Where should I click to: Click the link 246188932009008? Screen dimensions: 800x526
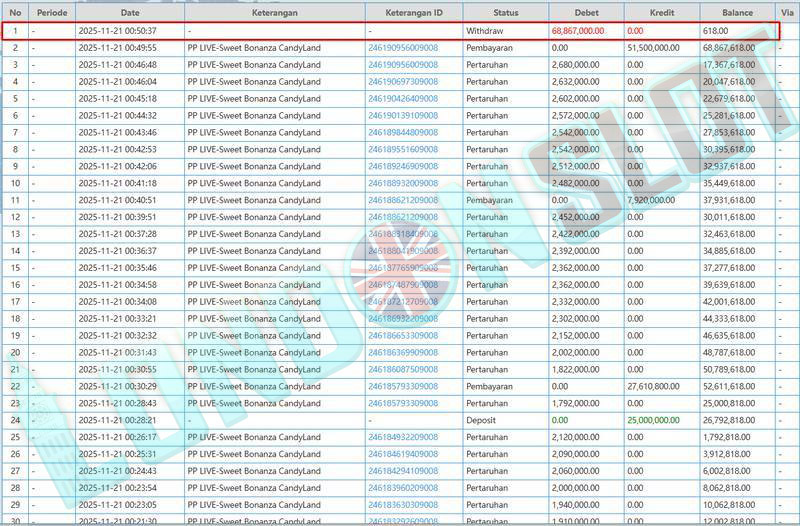[x=403, y=183]
